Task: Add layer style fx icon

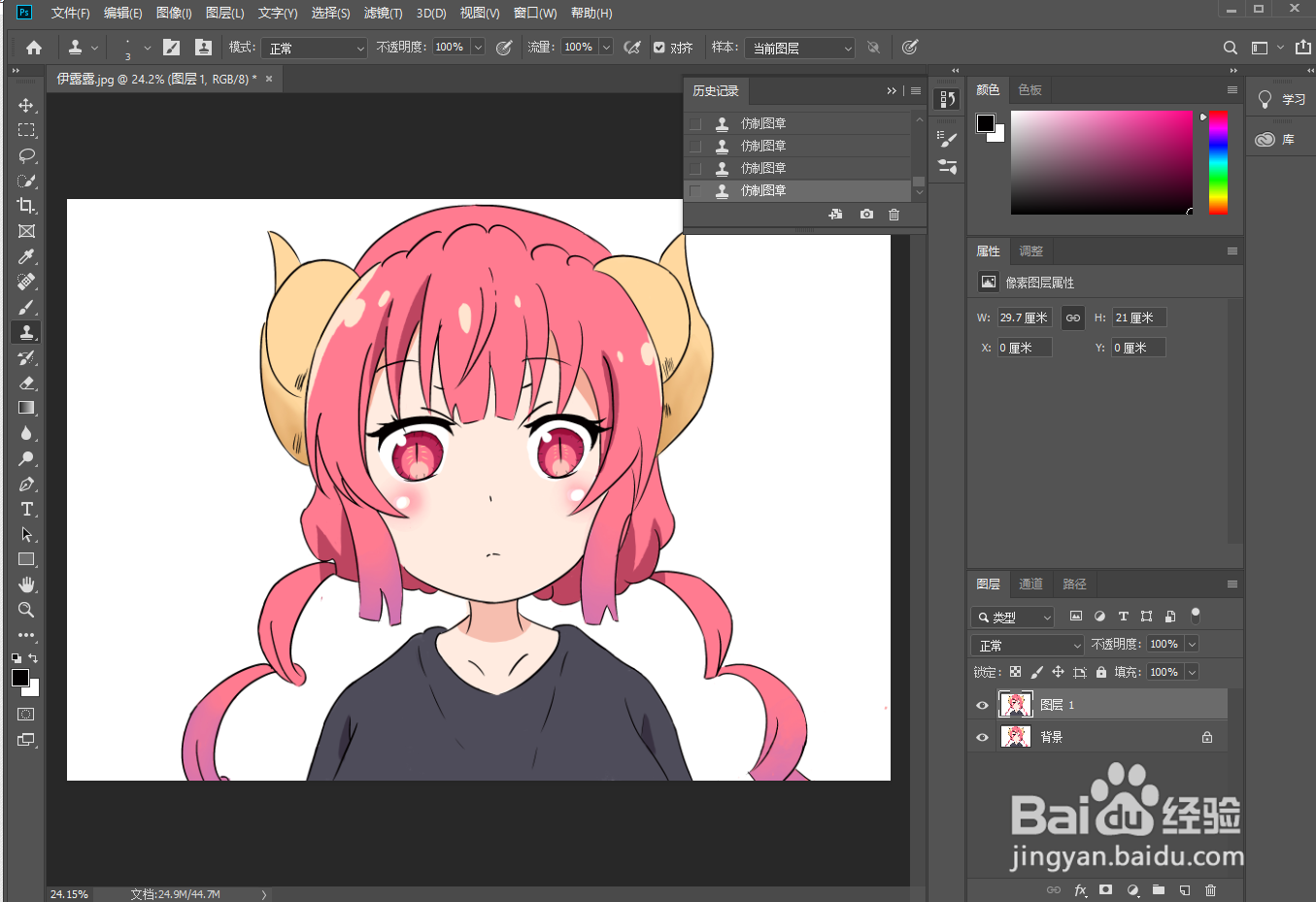Action: 1080,889
